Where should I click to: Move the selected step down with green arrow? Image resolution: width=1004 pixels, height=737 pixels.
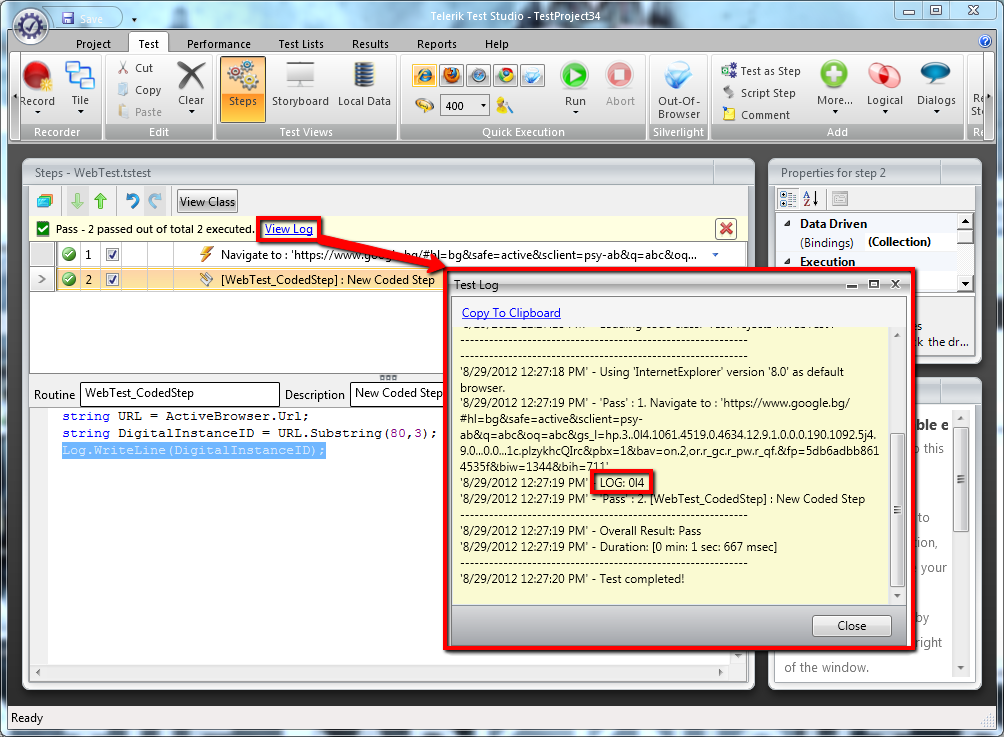pyautogui.click(x=77, y=201)
